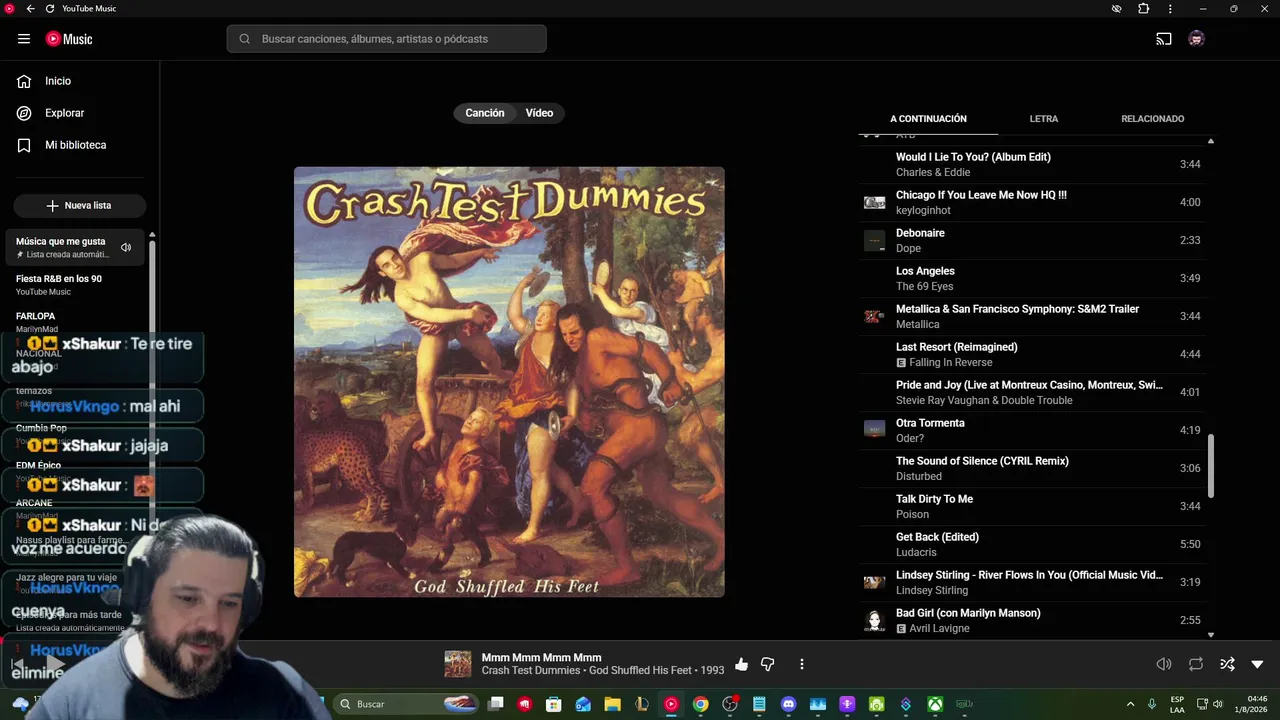Reload the YouTube Music app

pyautogui.click(x=50, y=9)
